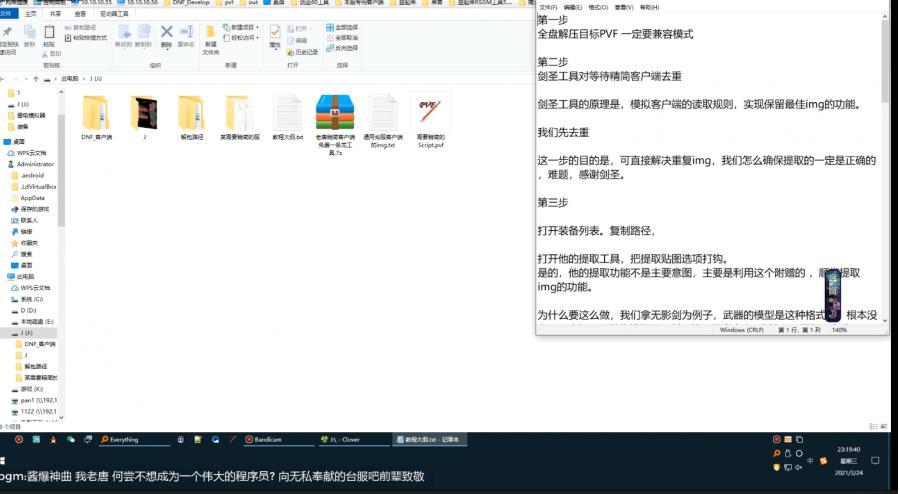
Task: Open Notepad 文件(F) menu
Action: [548, 7]
